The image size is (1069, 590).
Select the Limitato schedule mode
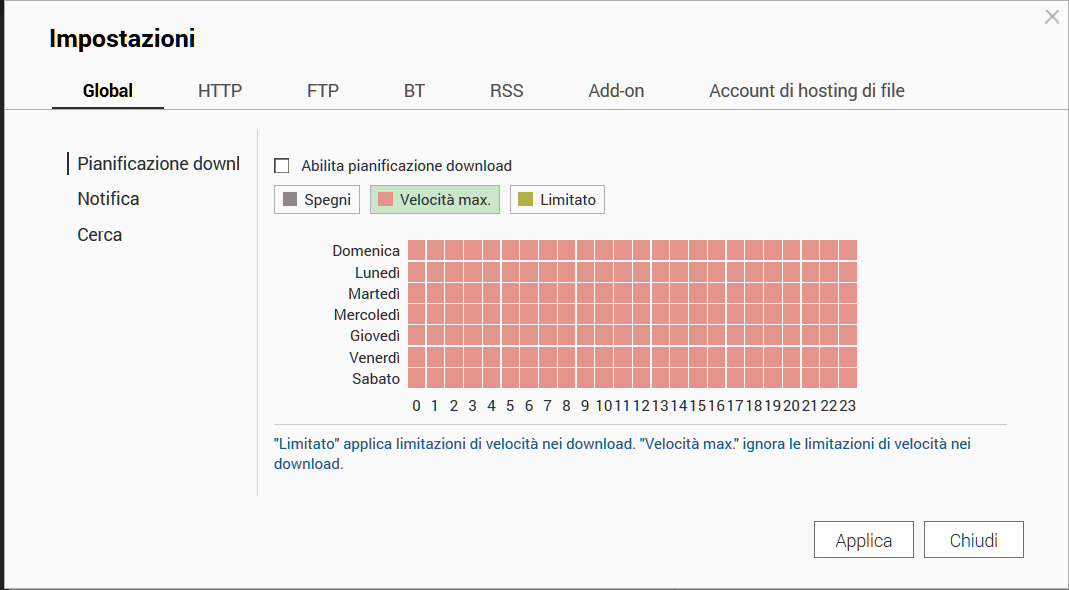(557, 200)
